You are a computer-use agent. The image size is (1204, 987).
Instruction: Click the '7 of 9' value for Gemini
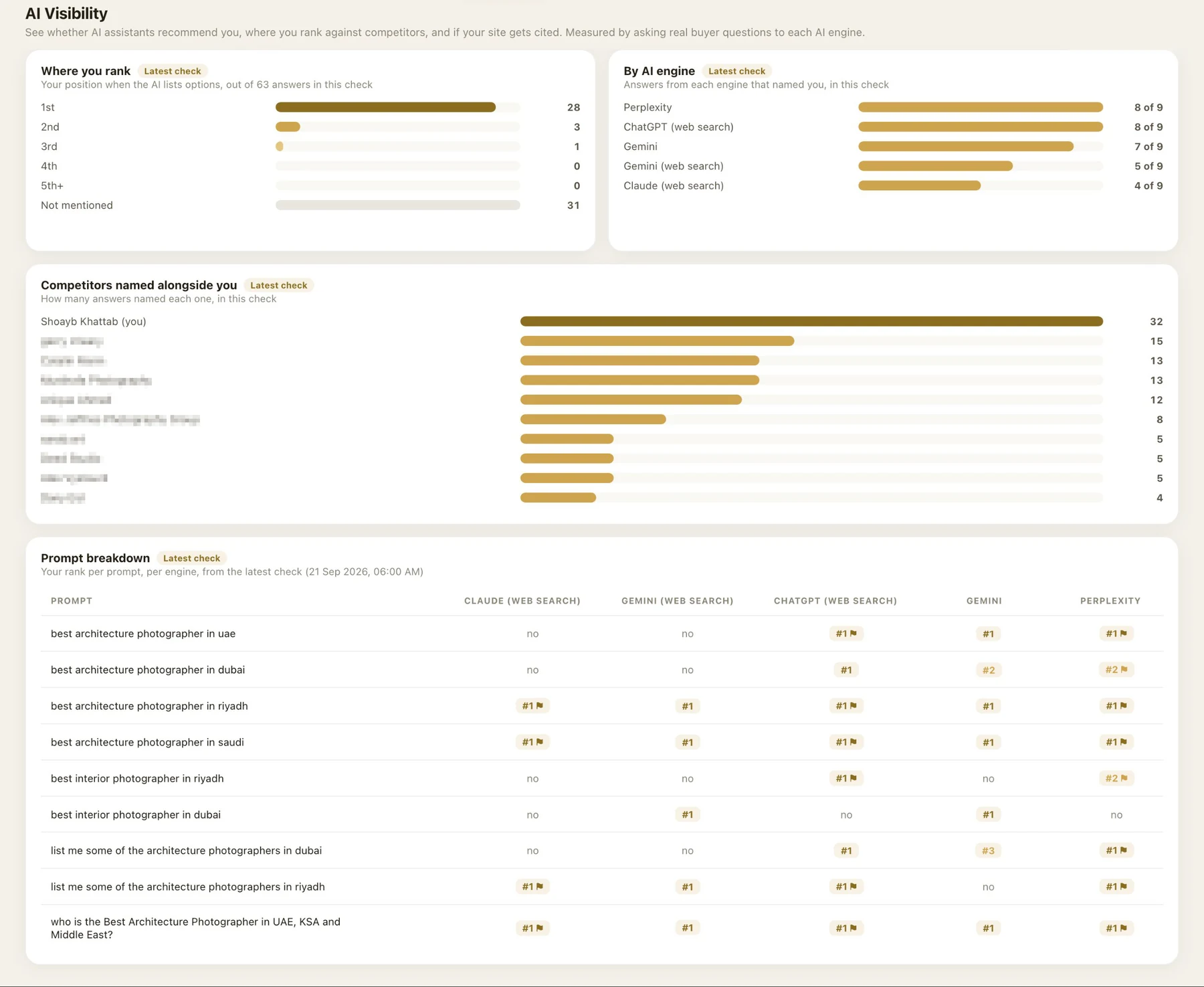(1148, 146)
